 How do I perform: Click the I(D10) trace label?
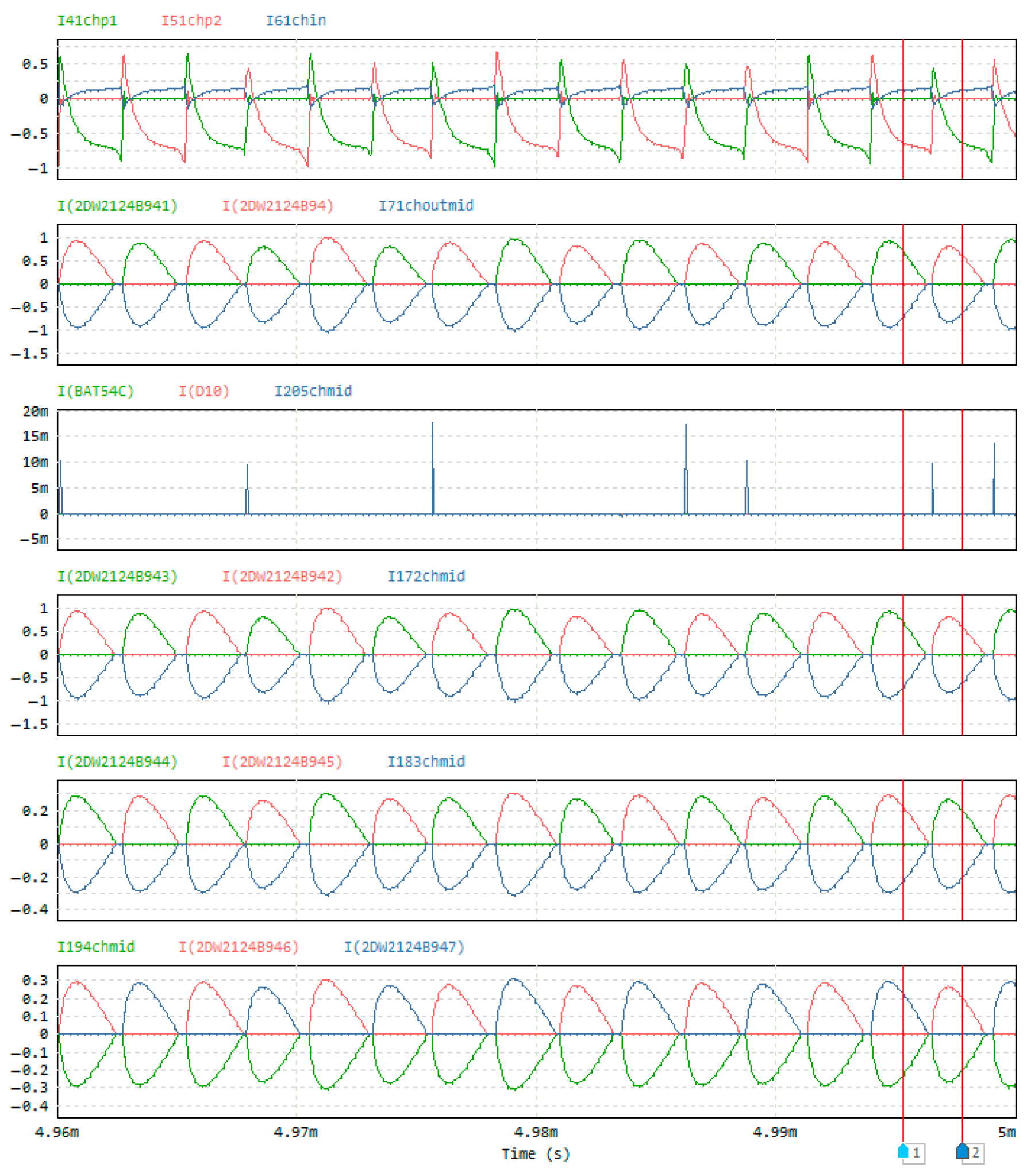point(203,391)
